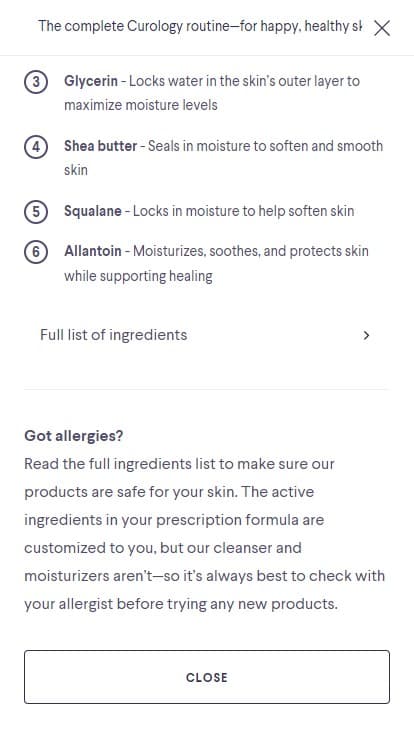
Task: Click the sentence mentioning your allergist
Action: pos(181,603)
